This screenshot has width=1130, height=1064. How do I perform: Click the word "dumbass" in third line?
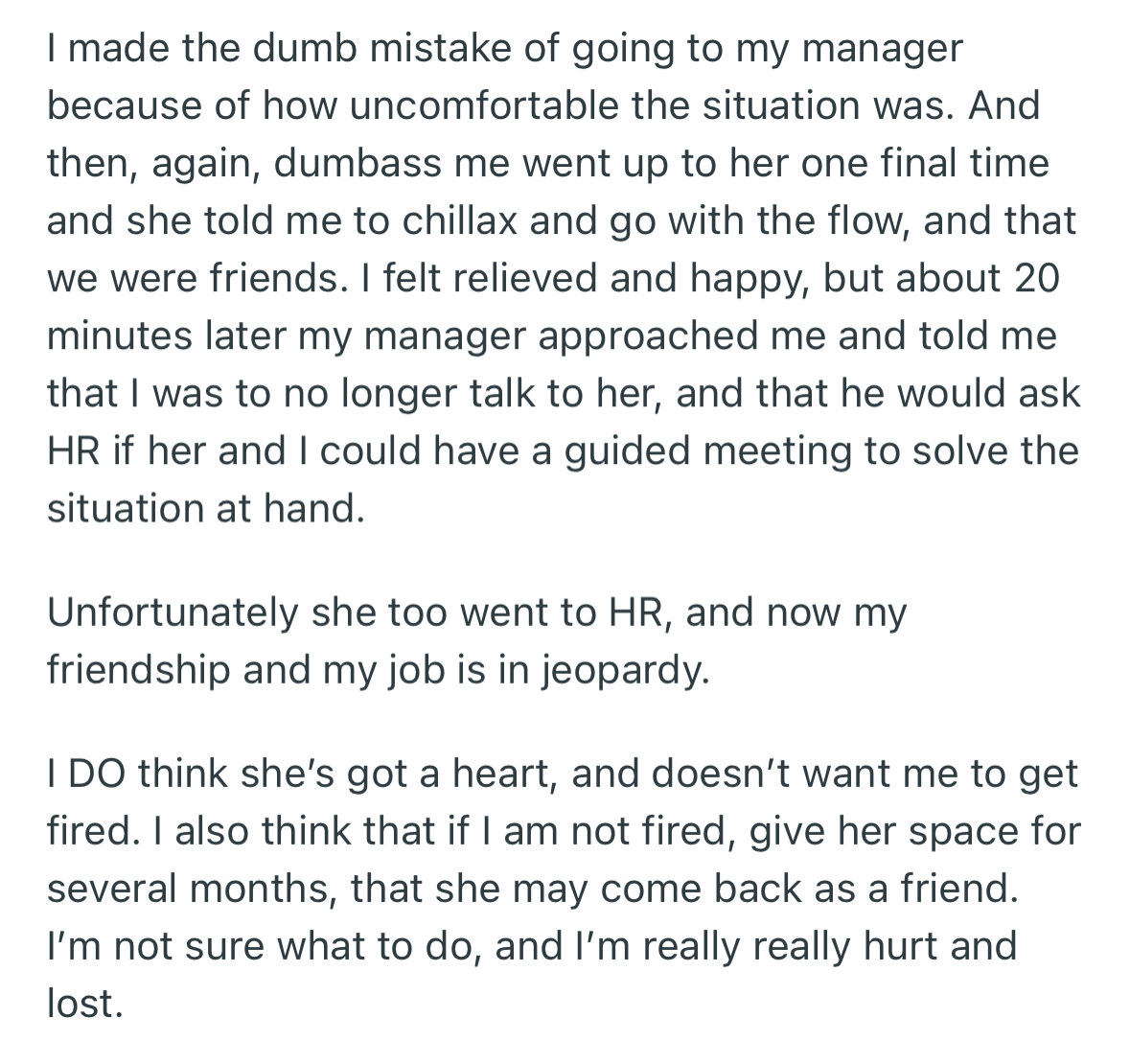[357, 164]
